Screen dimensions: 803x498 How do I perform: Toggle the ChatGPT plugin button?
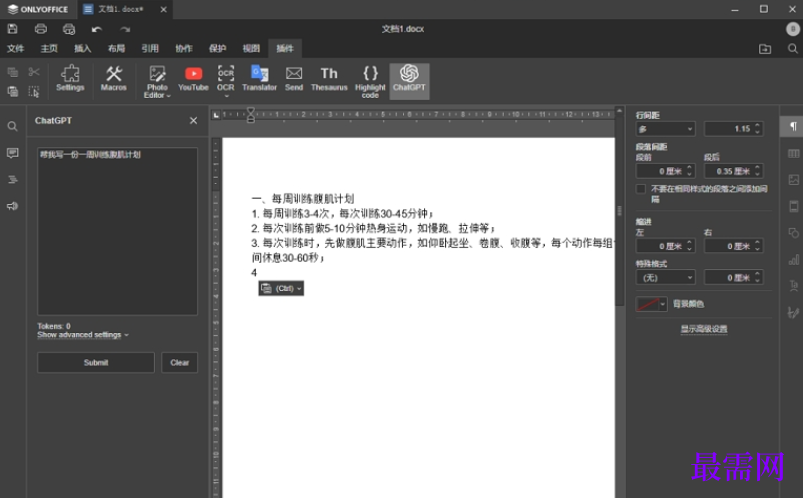coord(409,80)
